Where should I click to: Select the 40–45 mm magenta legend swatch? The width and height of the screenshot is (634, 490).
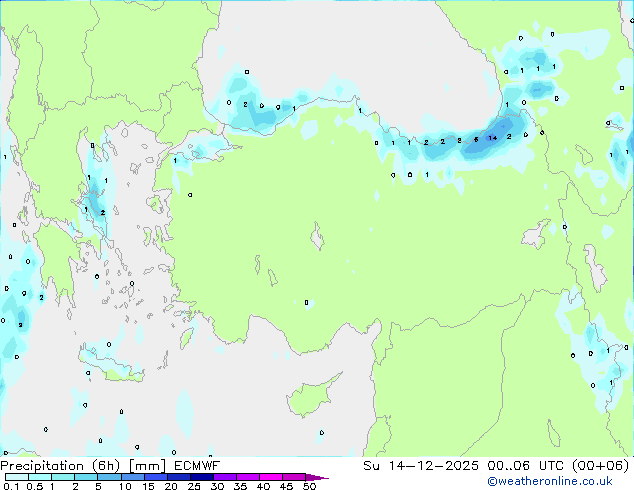[271, 477]
